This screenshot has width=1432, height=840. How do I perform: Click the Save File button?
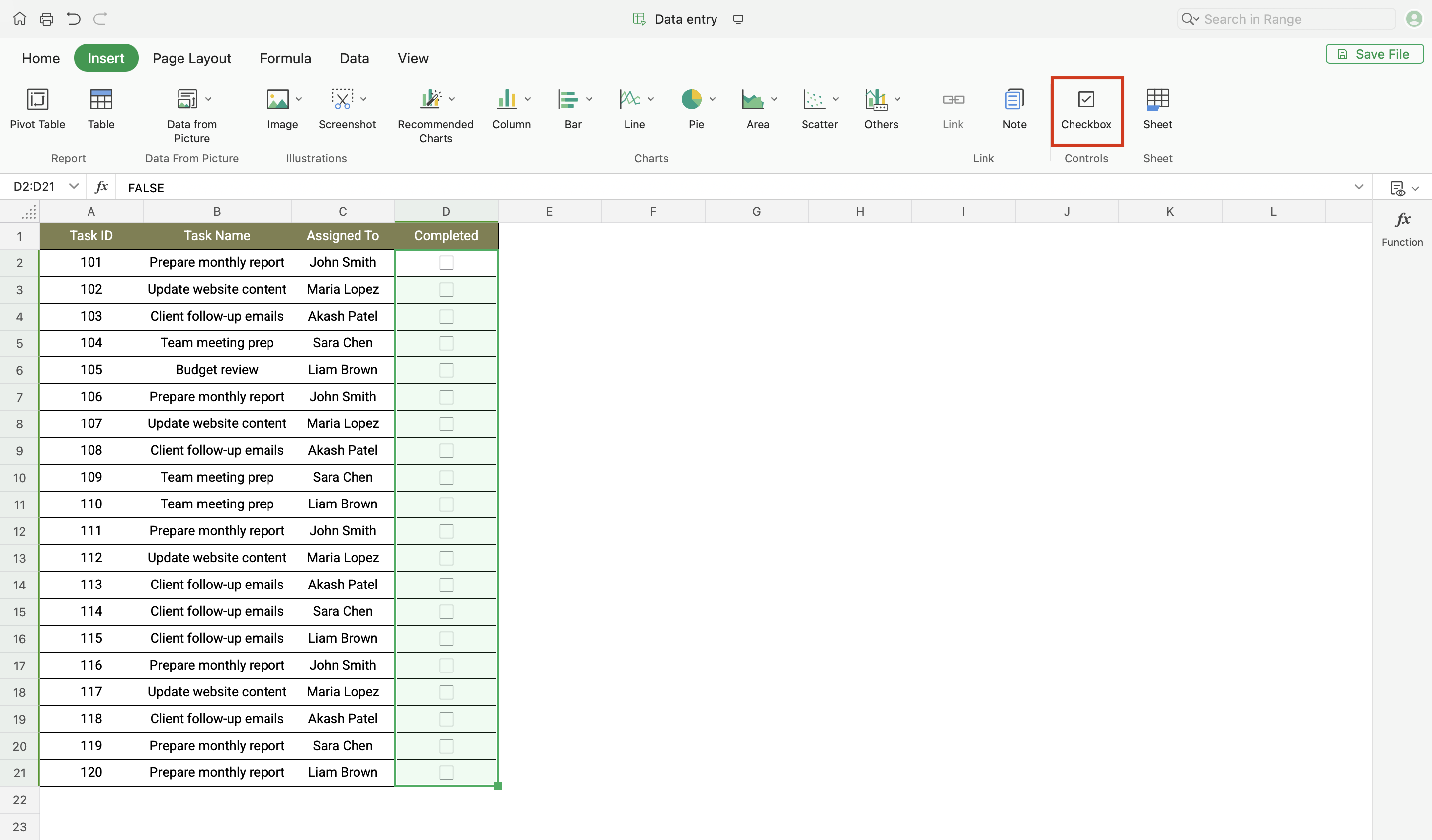pos(1374,54)
